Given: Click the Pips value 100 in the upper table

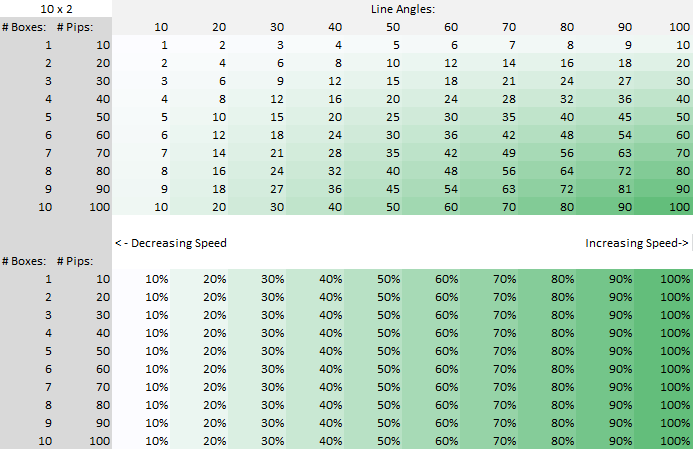Looking at the screenshot, I should point(98,206).
